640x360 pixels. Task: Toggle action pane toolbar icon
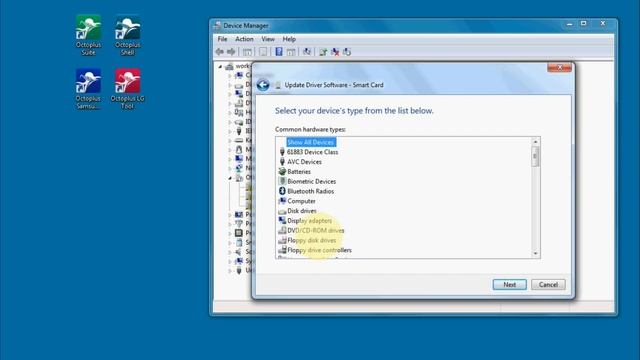click(291, 52)
